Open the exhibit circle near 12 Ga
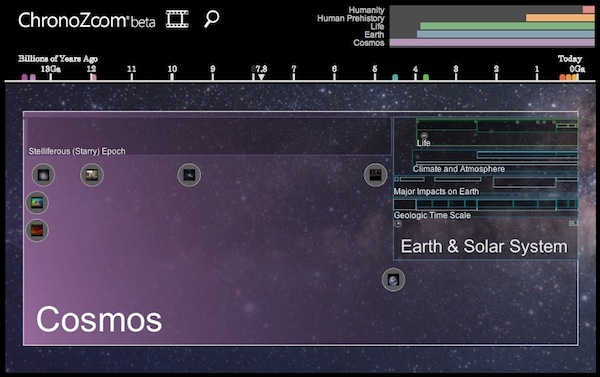Screen dimensions: 600x377 pos(92,175)
